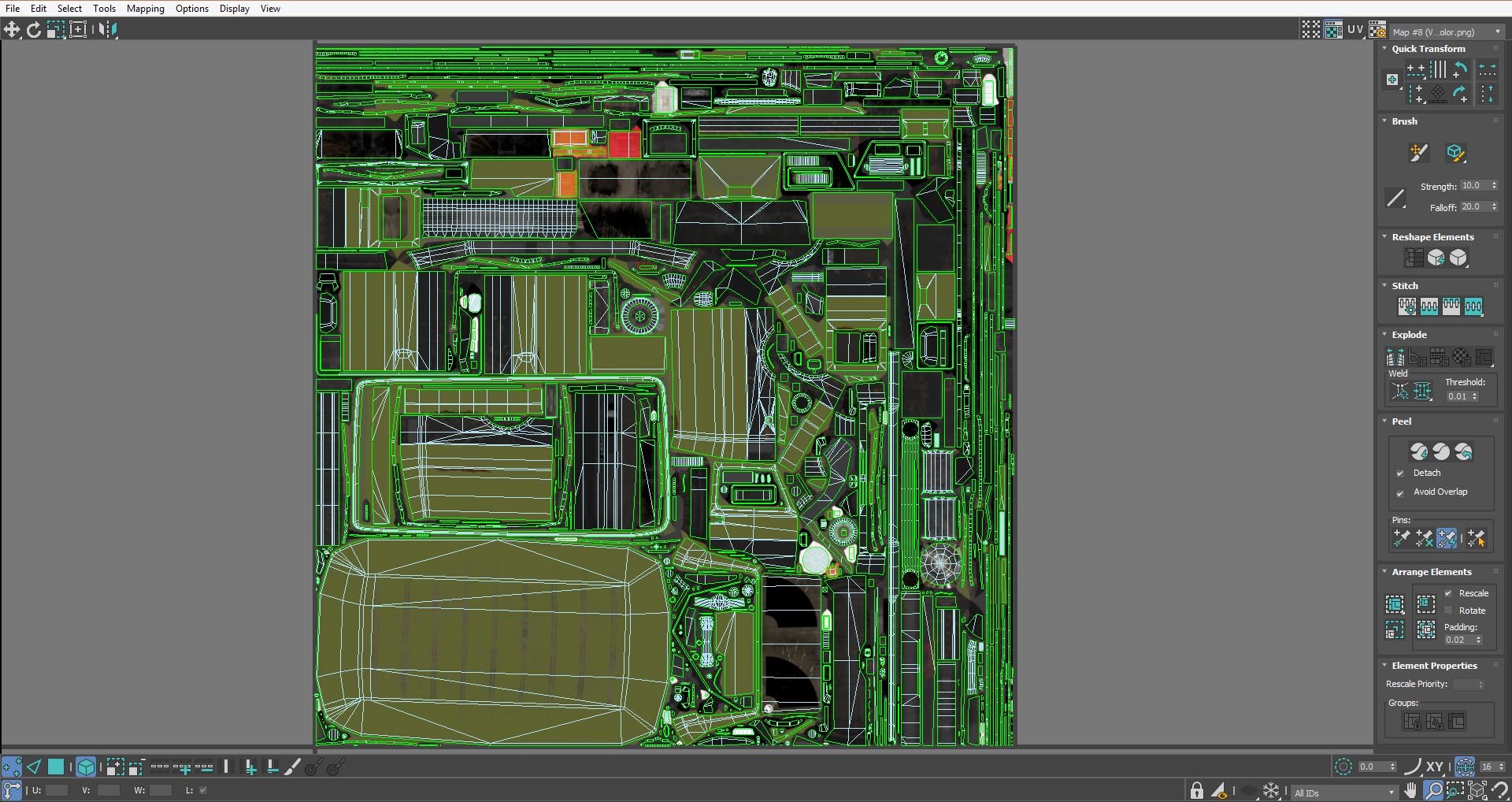
Task: Click the Zoom magnifier icon at bottom right
Action: (x=1433, y=790)
